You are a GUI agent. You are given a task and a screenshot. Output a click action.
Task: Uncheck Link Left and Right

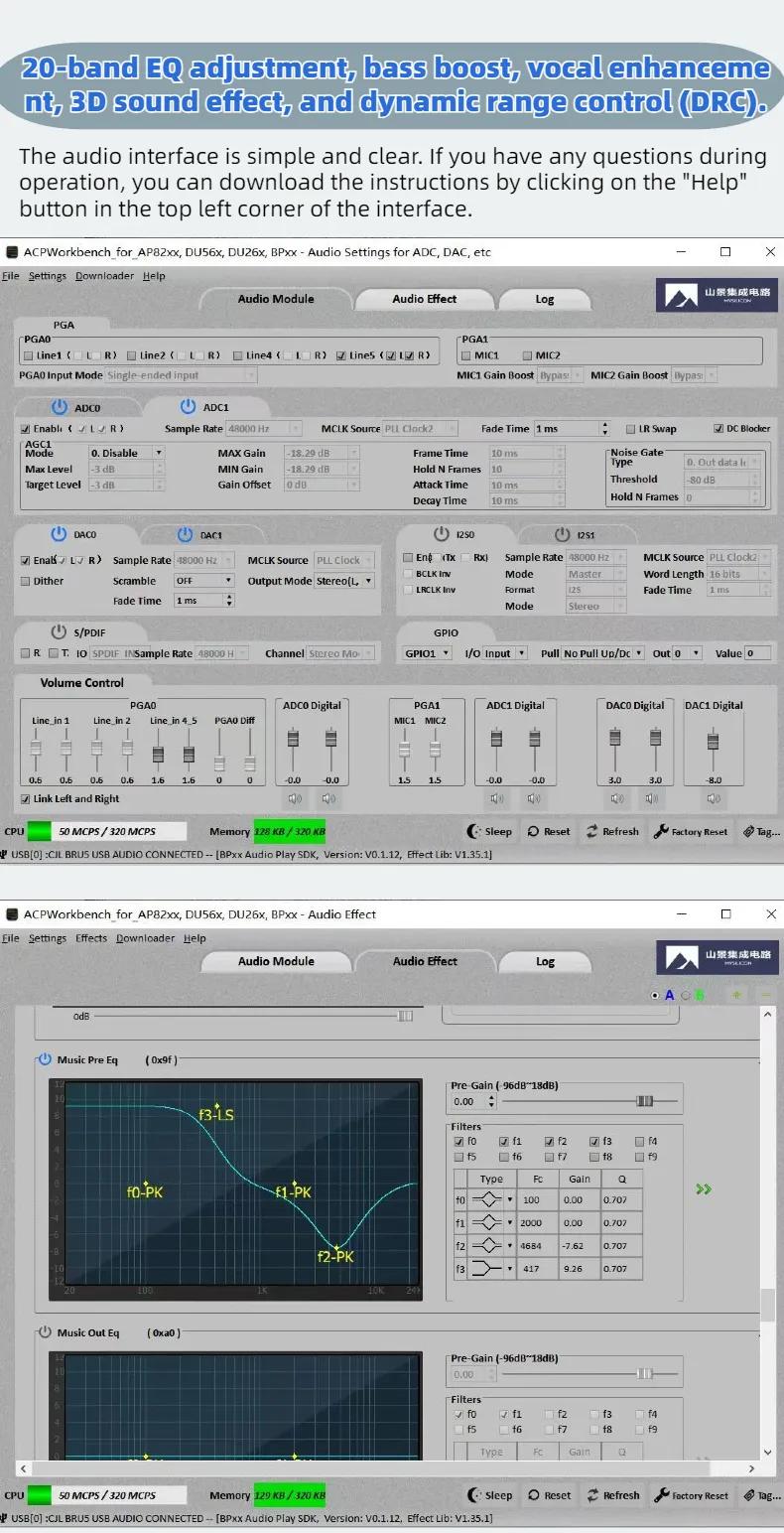click(x=26, y=798)
